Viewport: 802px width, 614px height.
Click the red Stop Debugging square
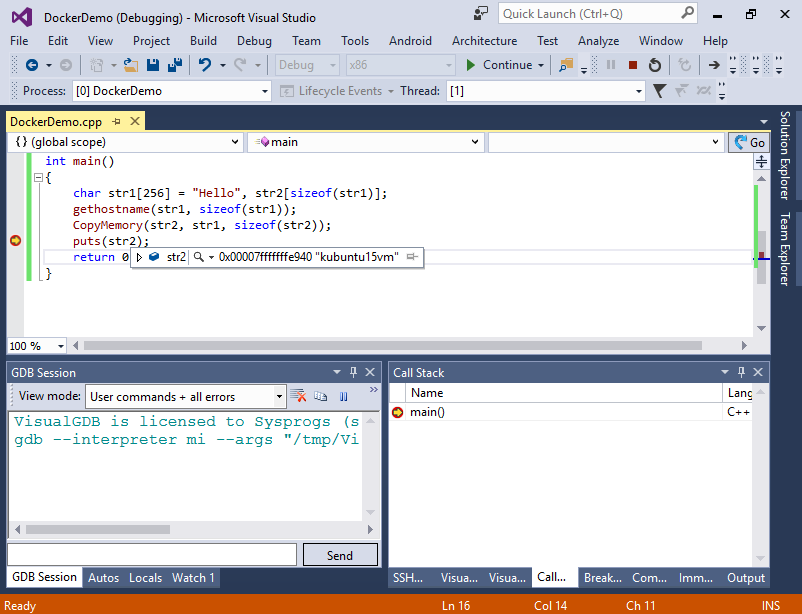point(633,65)
